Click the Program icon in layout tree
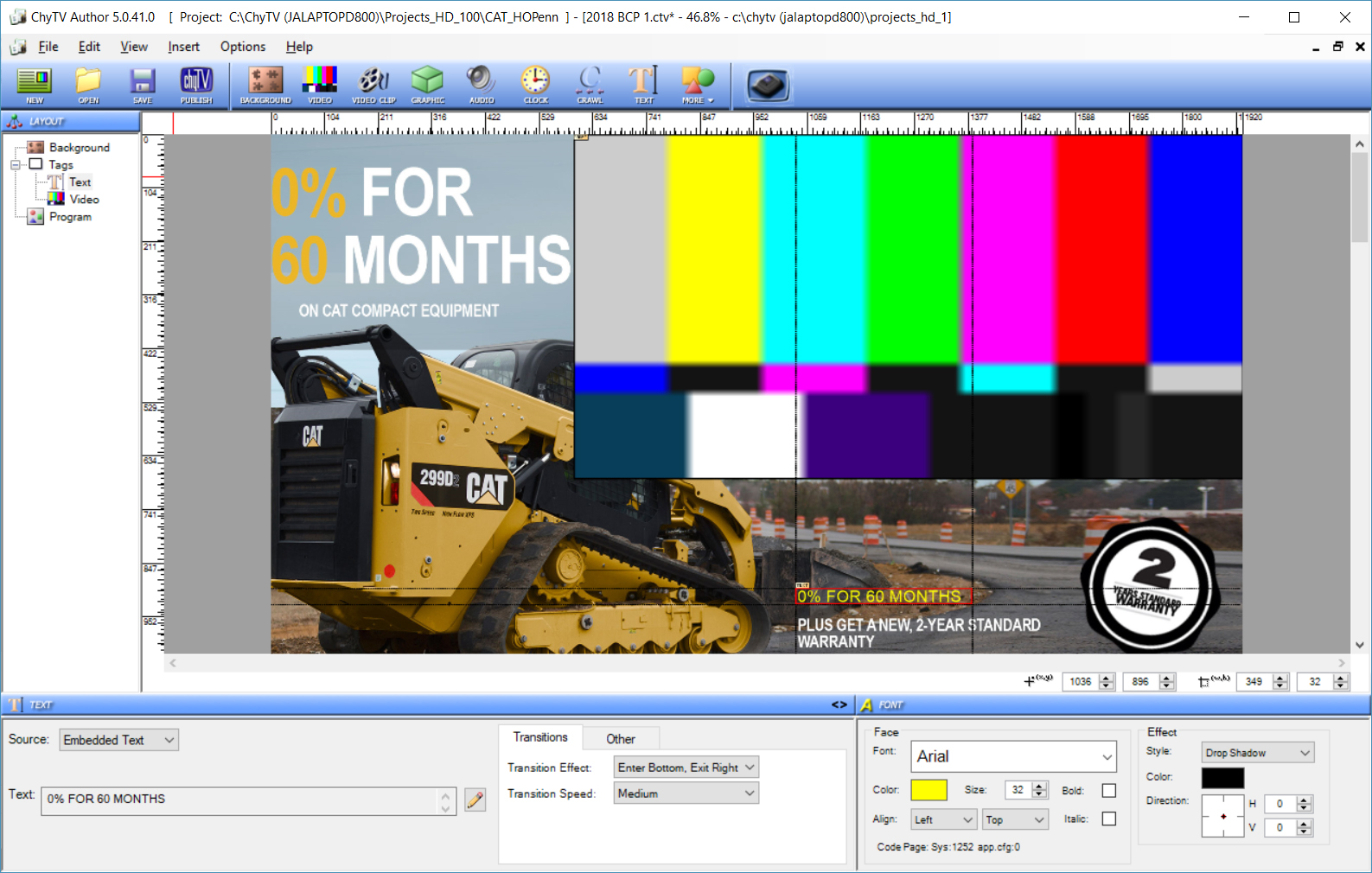1372x873 pixels. pos(35,216)
